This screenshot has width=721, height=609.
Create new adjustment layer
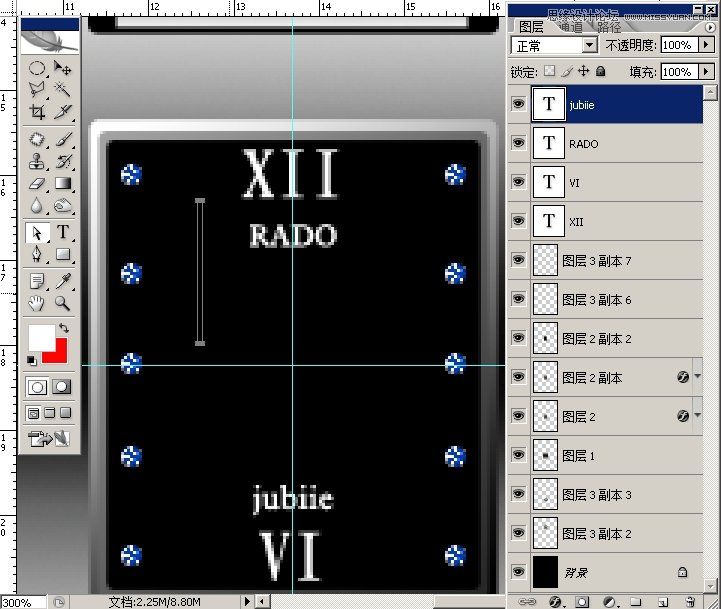[610, 601]
